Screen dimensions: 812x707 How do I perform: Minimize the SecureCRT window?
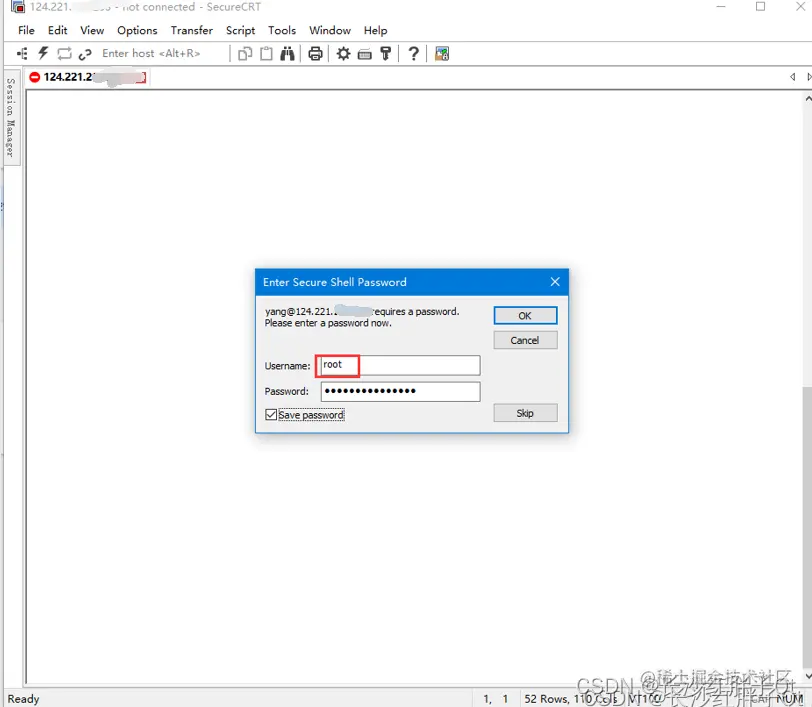pos(721,7)
